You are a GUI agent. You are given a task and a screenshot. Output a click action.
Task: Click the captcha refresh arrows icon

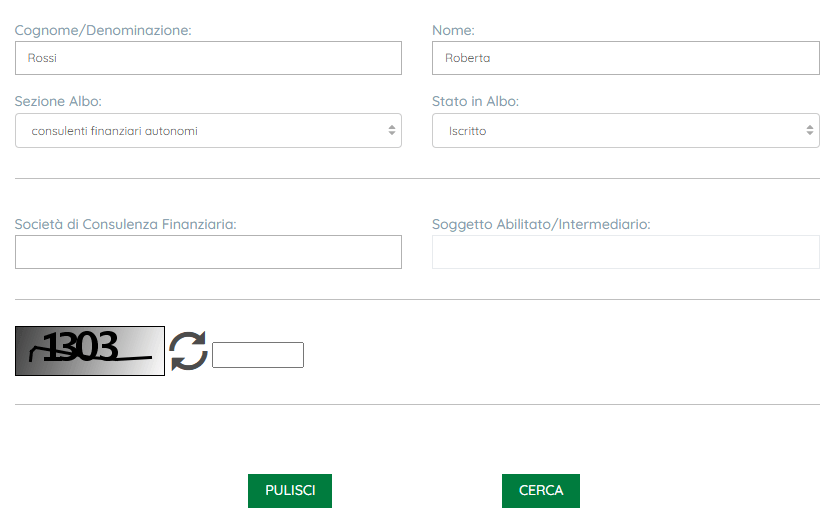[188, 351]
